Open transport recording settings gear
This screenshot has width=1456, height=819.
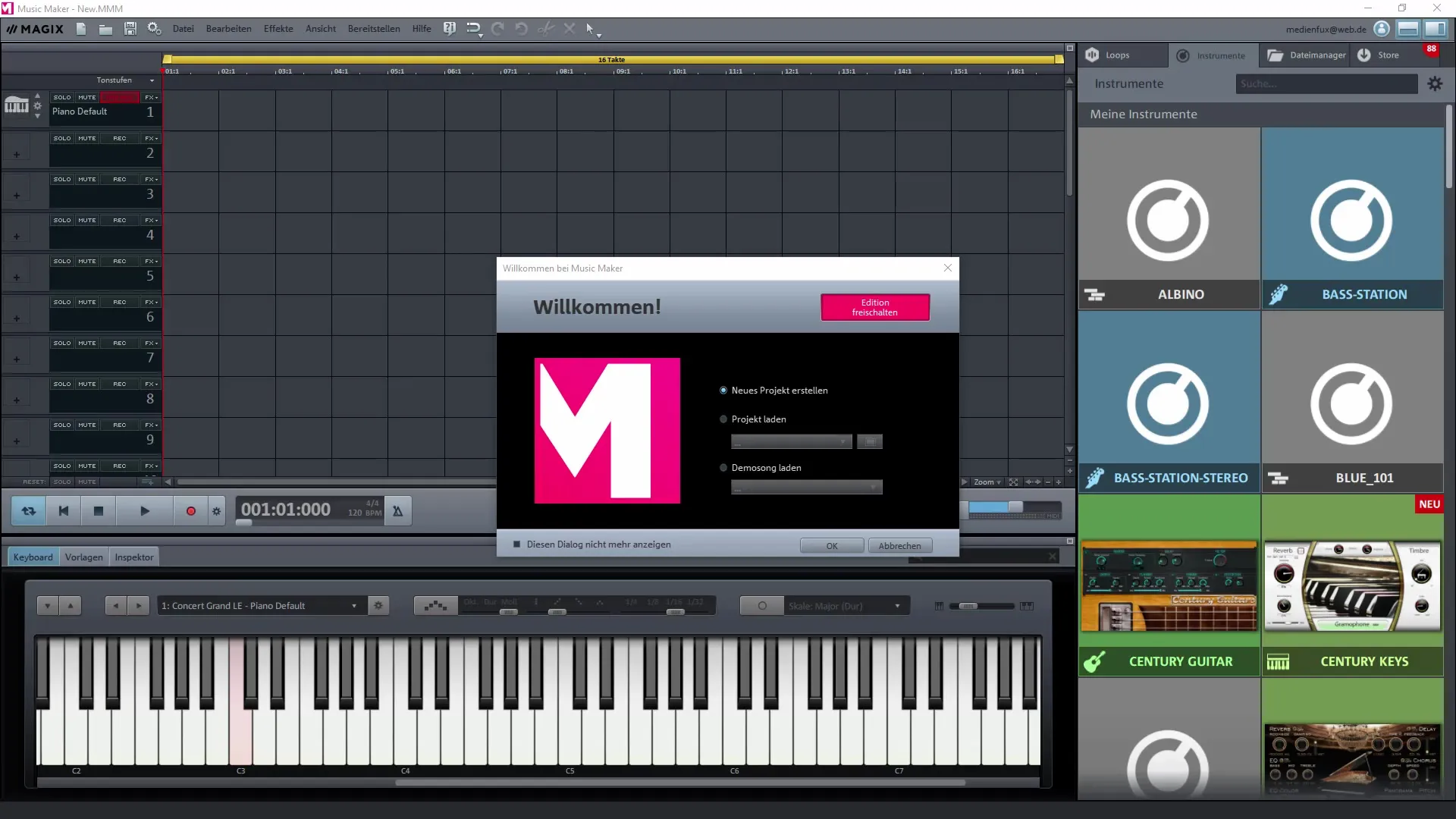point(217,511)
